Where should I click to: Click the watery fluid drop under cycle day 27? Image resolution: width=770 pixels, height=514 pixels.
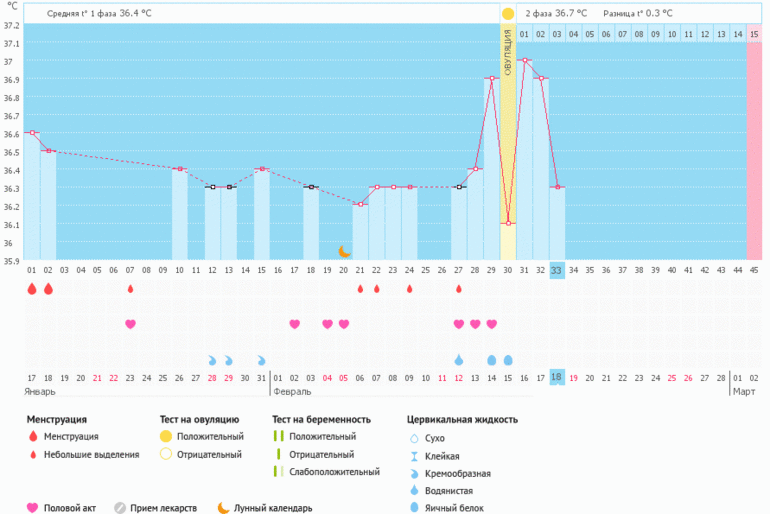(459, 360)
